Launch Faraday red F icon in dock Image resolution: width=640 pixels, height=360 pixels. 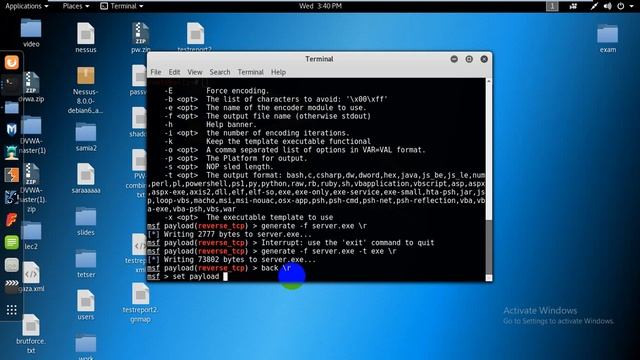[x=12, y=220]
